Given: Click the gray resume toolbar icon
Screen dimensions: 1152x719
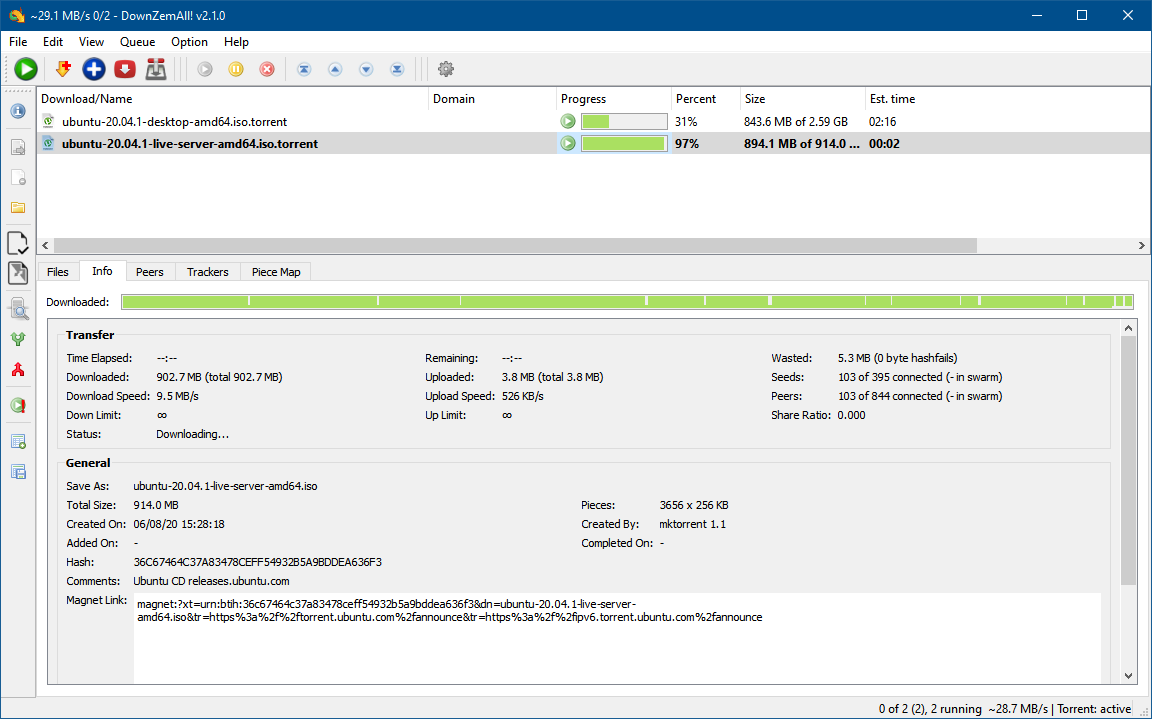Looking at the screenshot, I should coord(205,69).
